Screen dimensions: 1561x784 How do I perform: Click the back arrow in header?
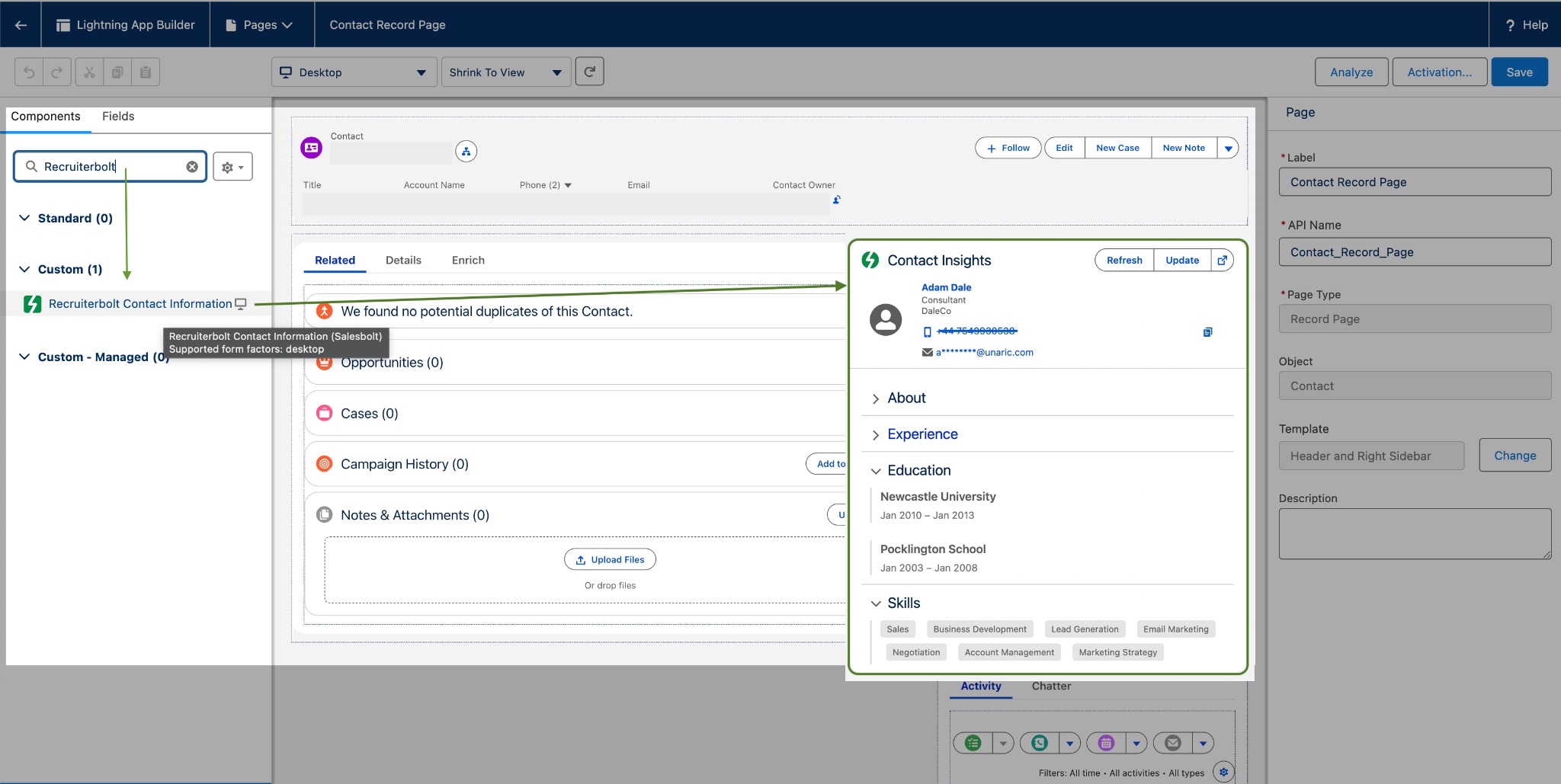pyautogui.click(x=21, y=25)
